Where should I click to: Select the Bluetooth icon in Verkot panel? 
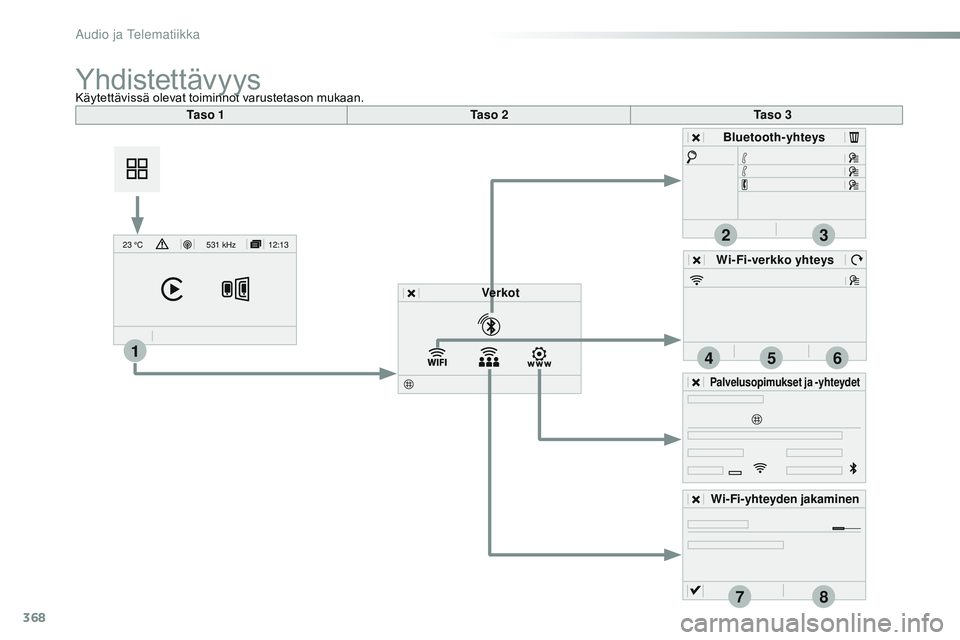[x=490, y=325]
